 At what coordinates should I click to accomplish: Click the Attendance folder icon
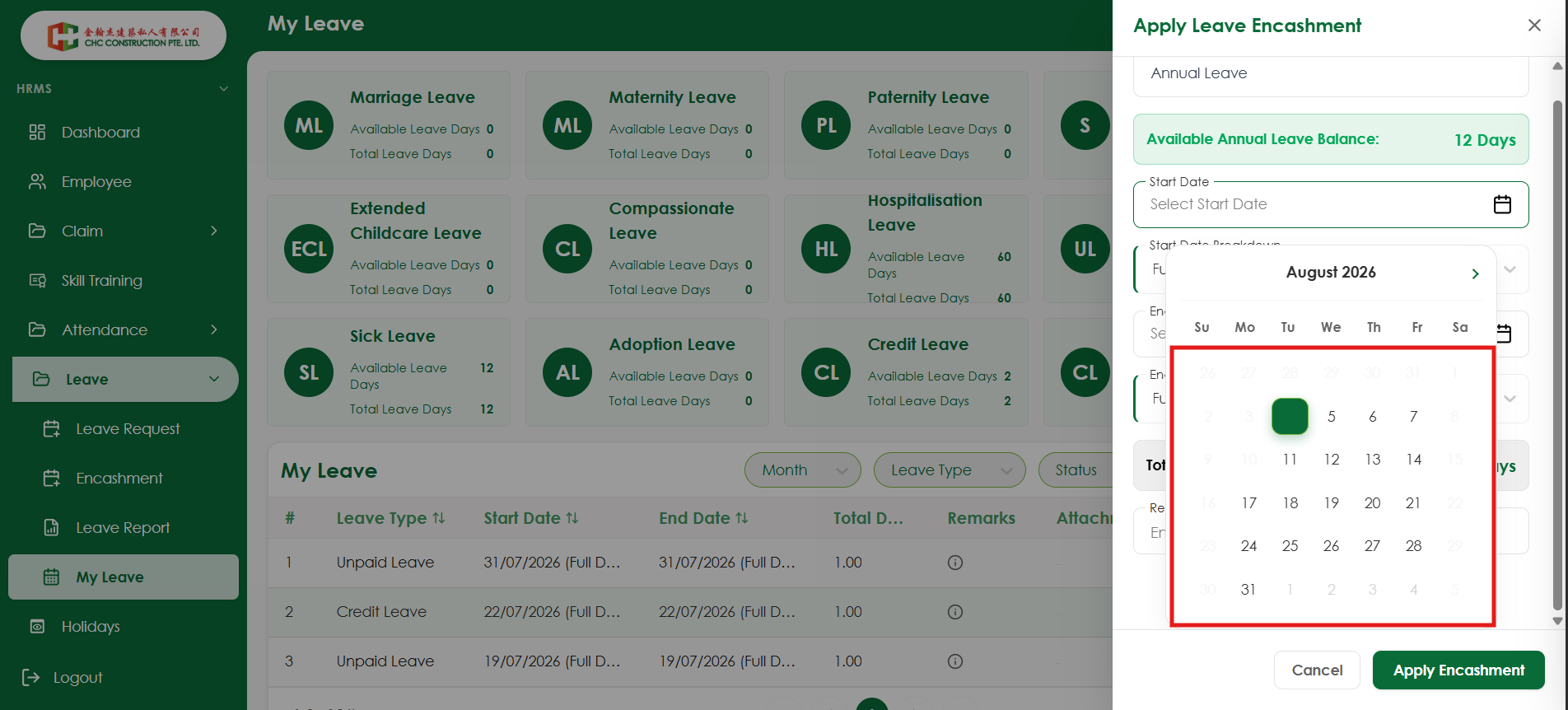37,329
